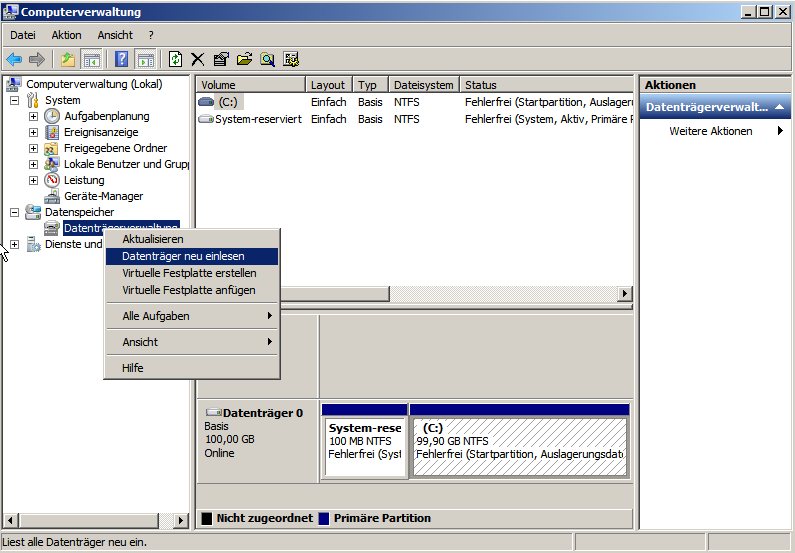Click the Dateisystem column header
The width and height of the screenshot is (795, 553).
point(423,85)
